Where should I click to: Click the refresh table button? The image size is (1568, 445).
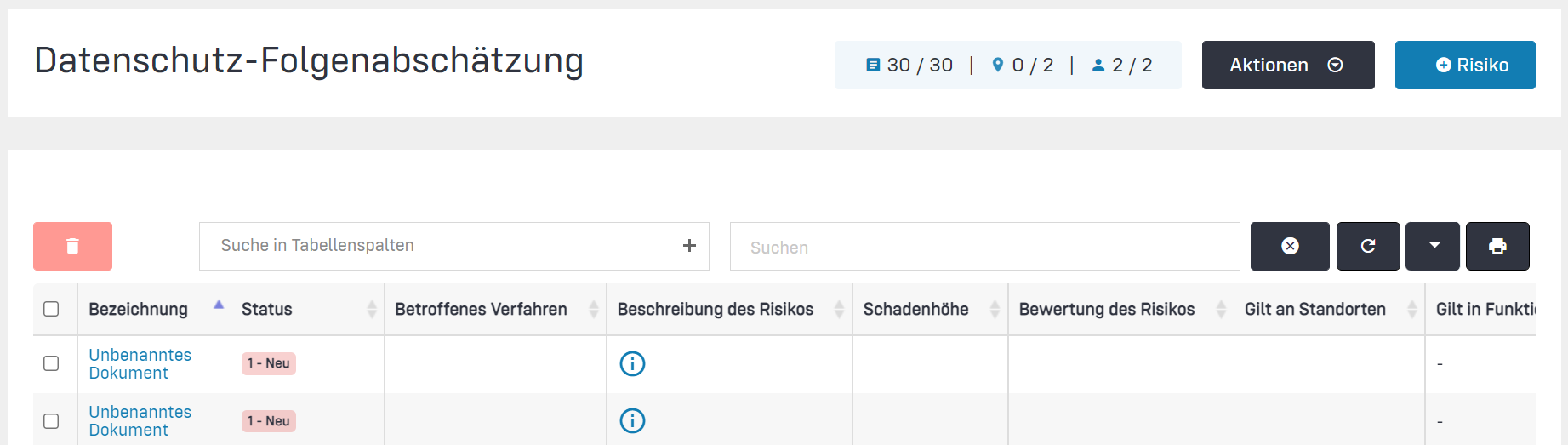coord(1368,246)
